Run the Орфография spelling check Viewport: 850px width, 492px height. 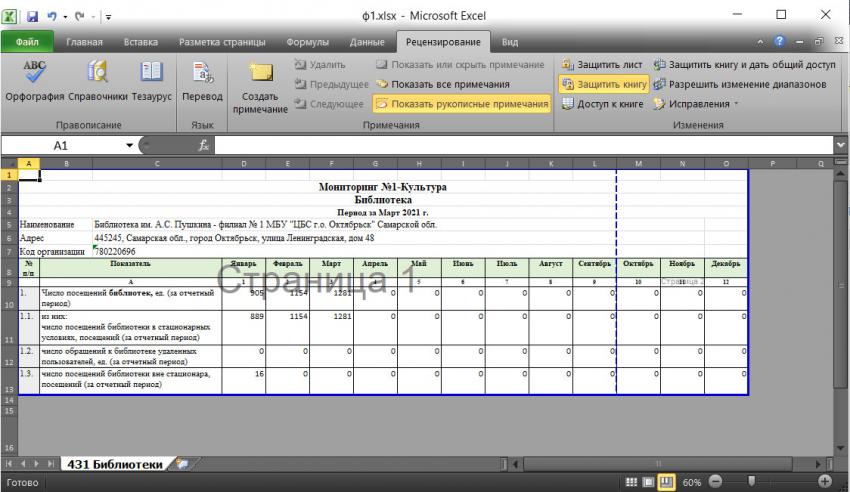(x=34, y=80)
